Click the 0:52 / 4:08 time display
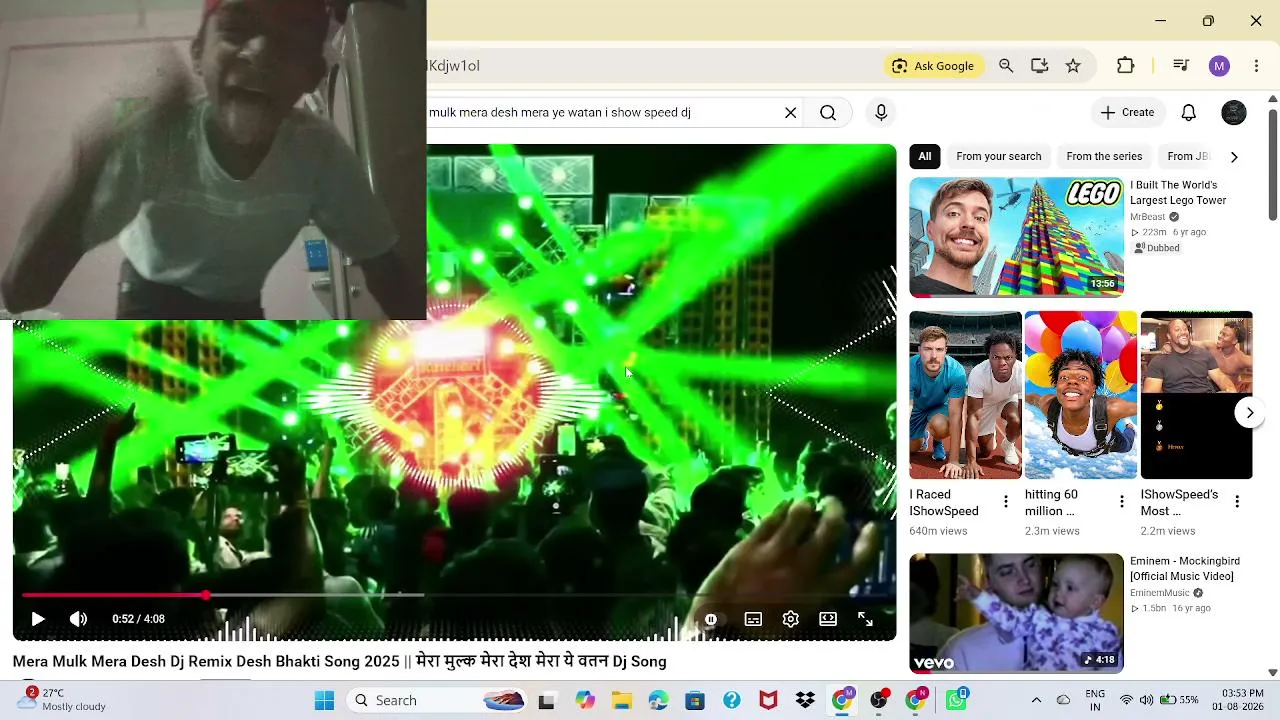 pos(138,619)
